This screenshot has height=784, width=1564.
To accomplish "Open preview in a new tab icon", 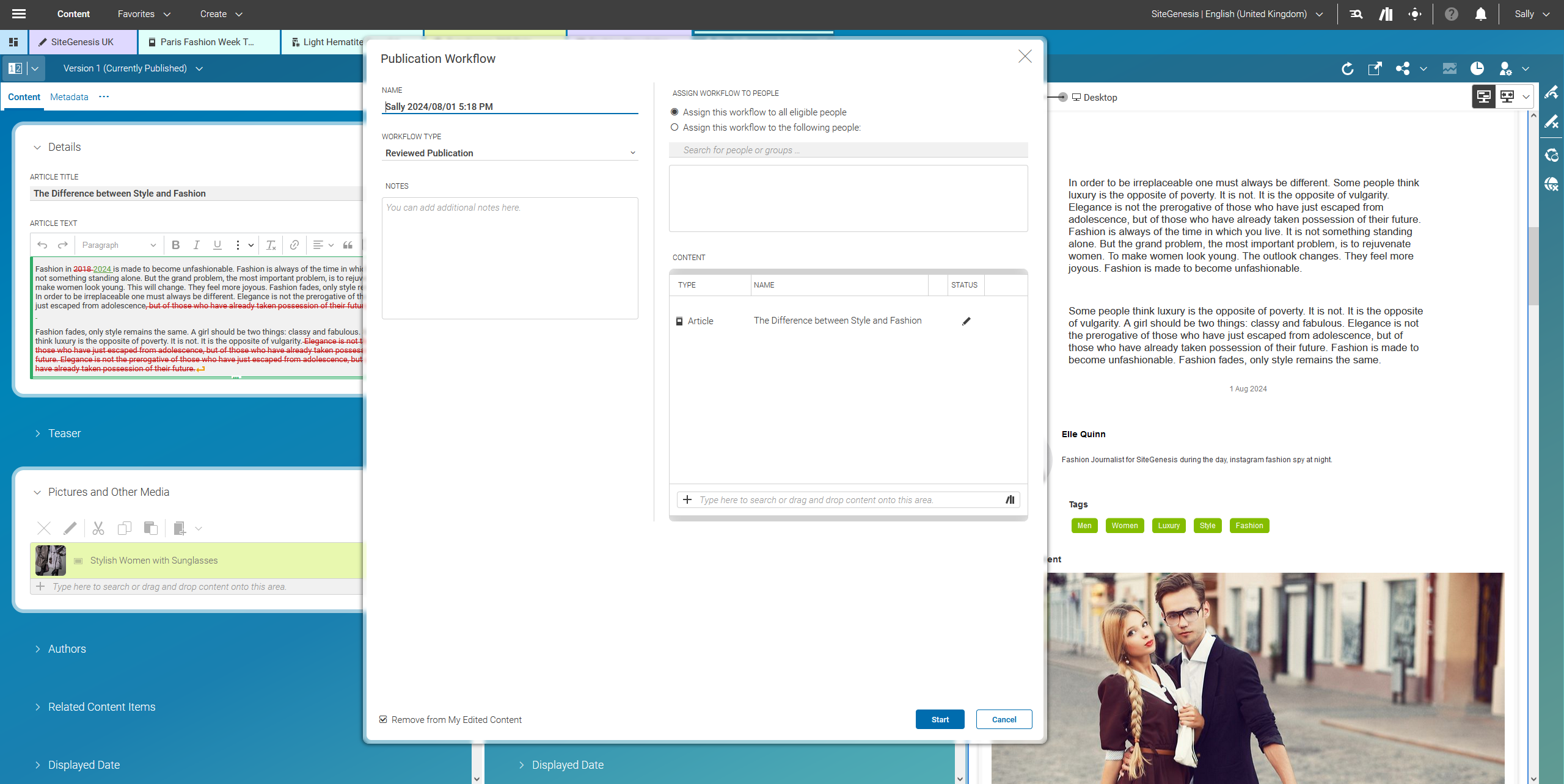I will tap(1375, 68).
